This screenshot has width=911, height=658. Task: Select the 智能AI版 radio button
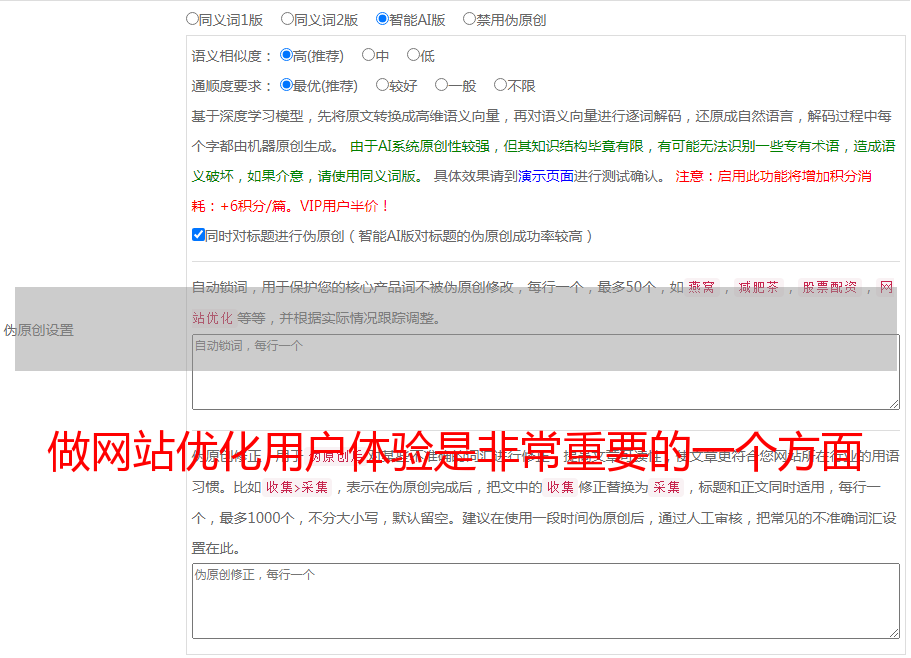pos(383,18)
